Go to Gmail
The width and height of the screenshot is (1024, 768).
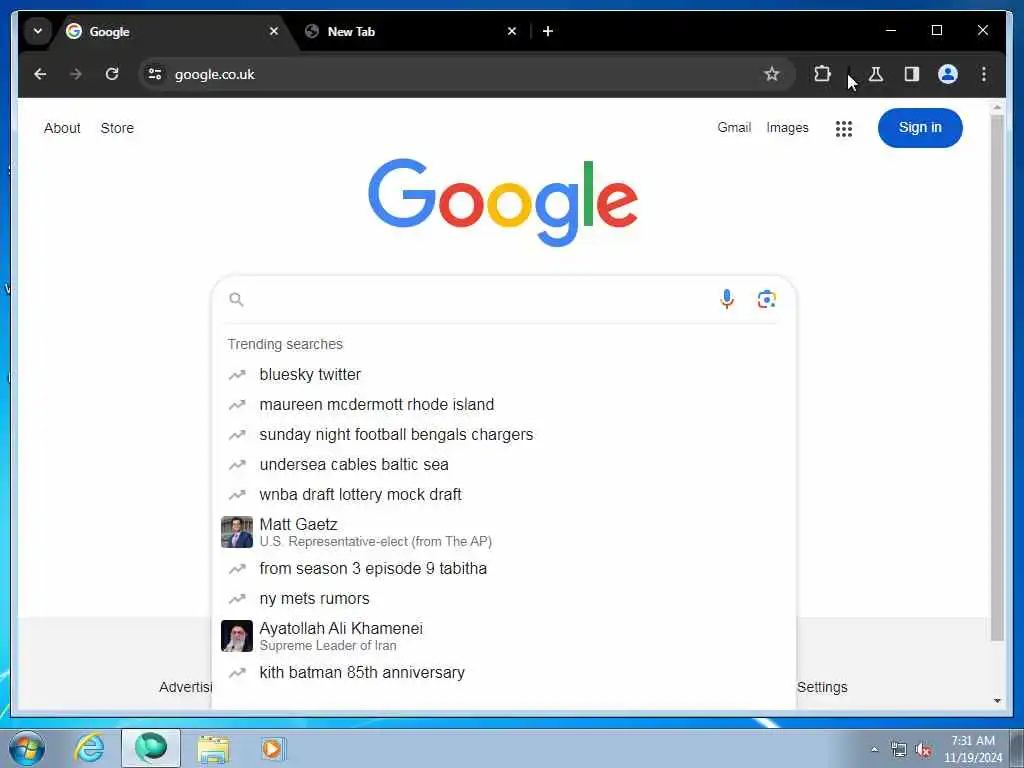(734, 127)
